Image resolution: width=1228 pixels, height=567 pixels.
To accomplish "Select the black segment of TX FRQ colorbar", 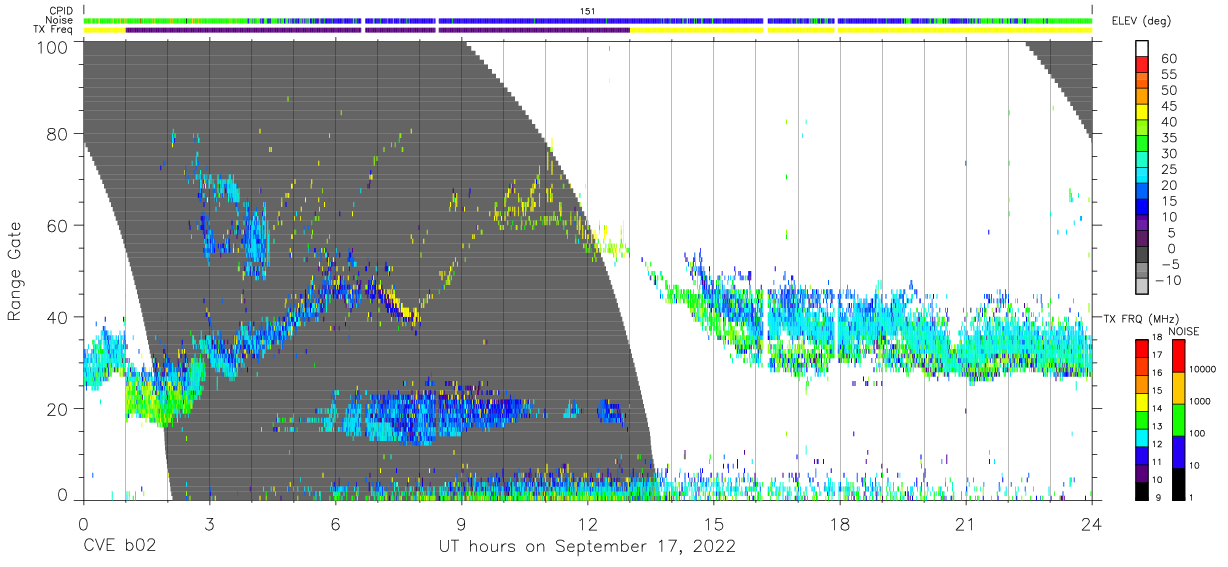I will tap(1143, 491).
